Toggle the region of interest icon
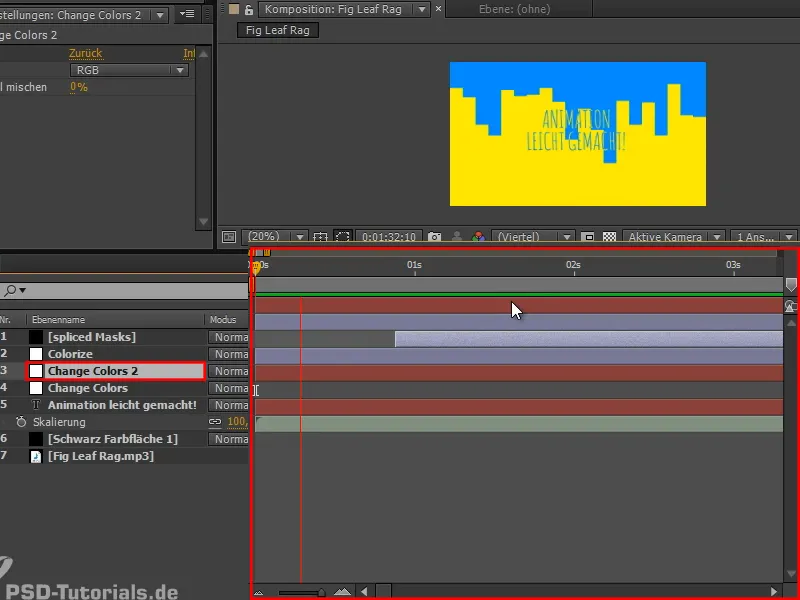 tap(342, 237)
